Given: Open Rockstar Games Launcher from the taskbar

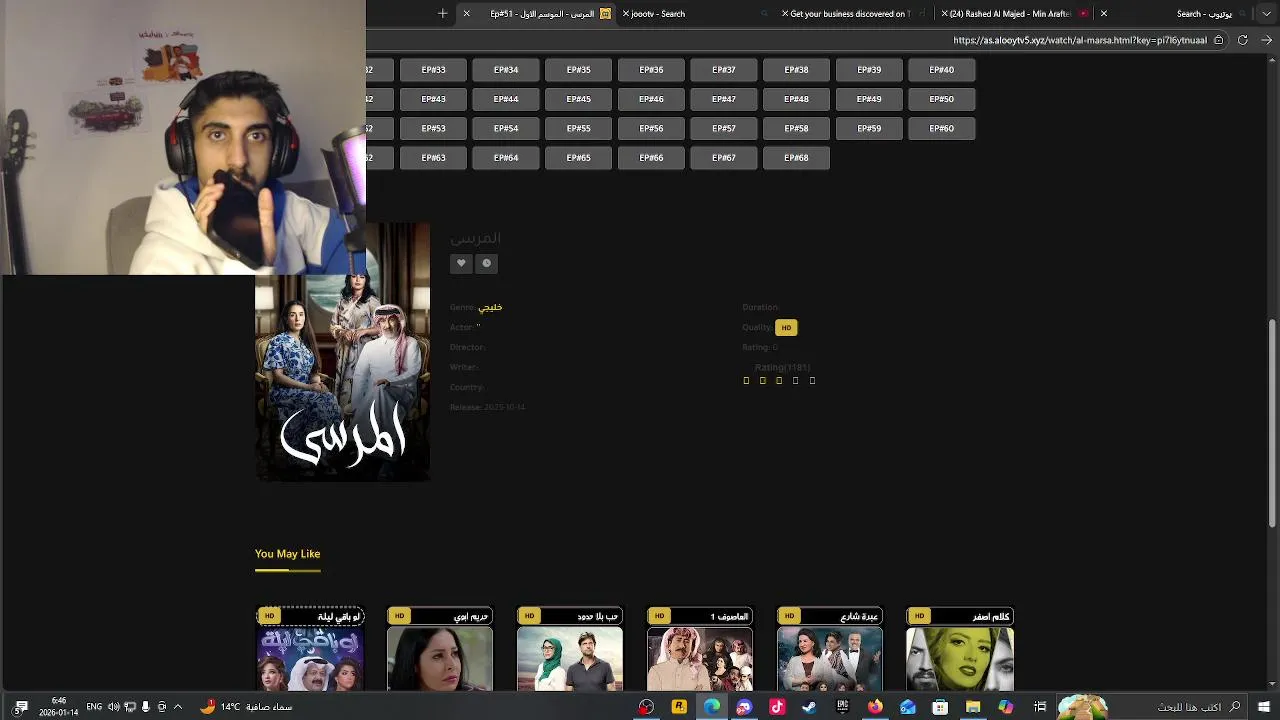Looking at the screenshot, I should point(679,707).
